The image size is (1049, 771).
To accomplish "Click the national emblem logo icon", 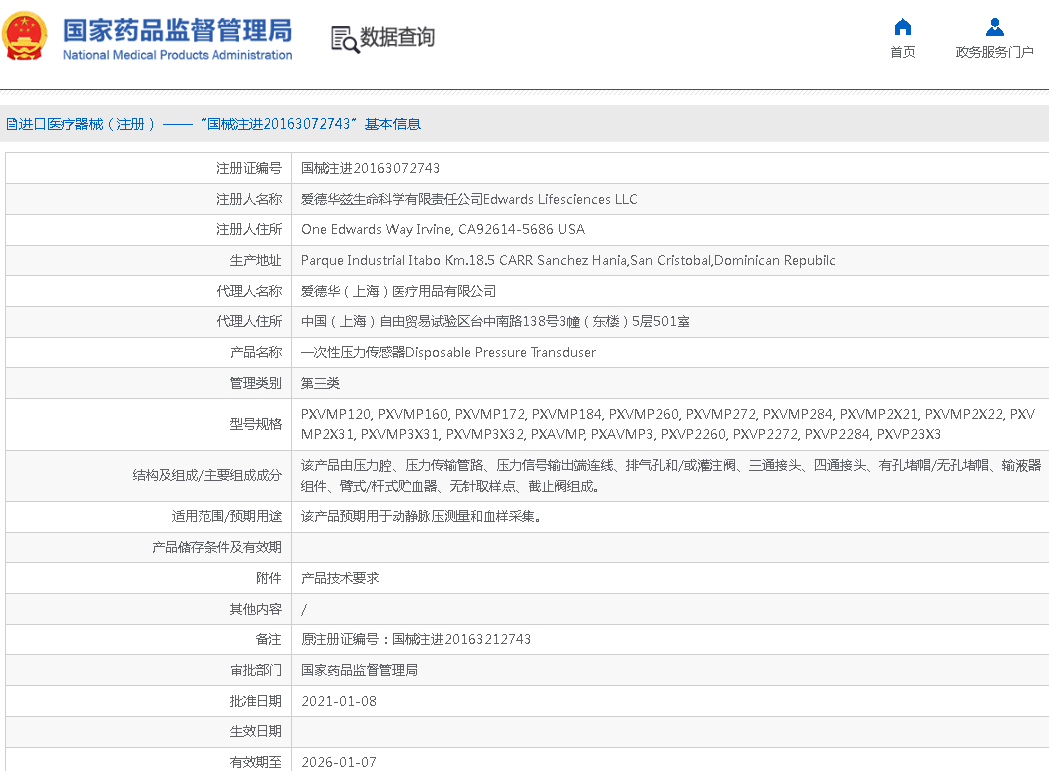I will point(25,36).
